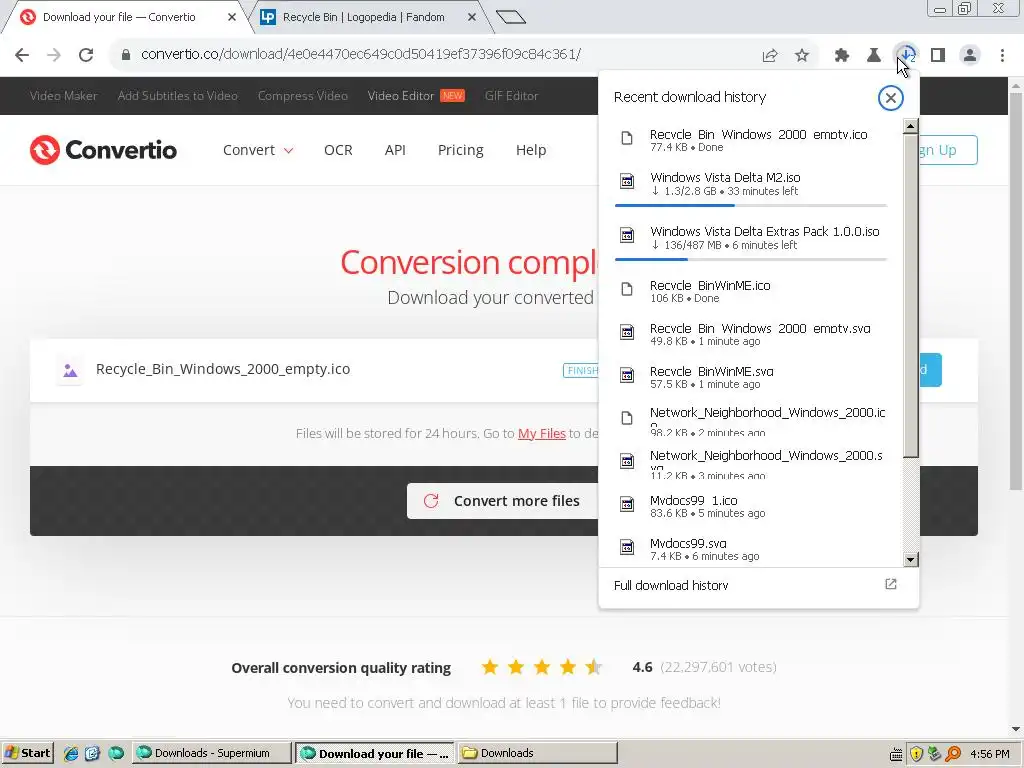Click Windows Vista Delta M2.iso progress bar
The width and height of the screenshot is (1024, 768).
pyautogui.click(x=751, y=206)
